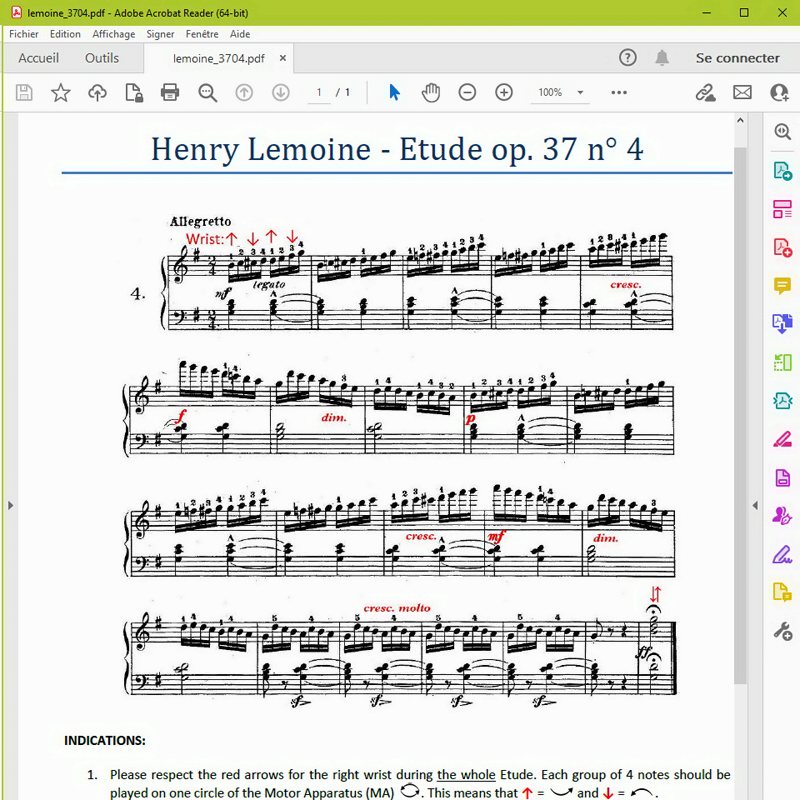Click the Save file icon

click(x=24, y=93)
